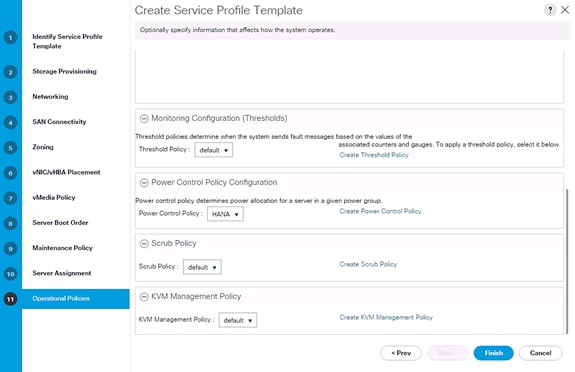This screenshot has height=372, width=575.
Task: Click step 10 circle for Server Assignment
Action: (10, 274)
